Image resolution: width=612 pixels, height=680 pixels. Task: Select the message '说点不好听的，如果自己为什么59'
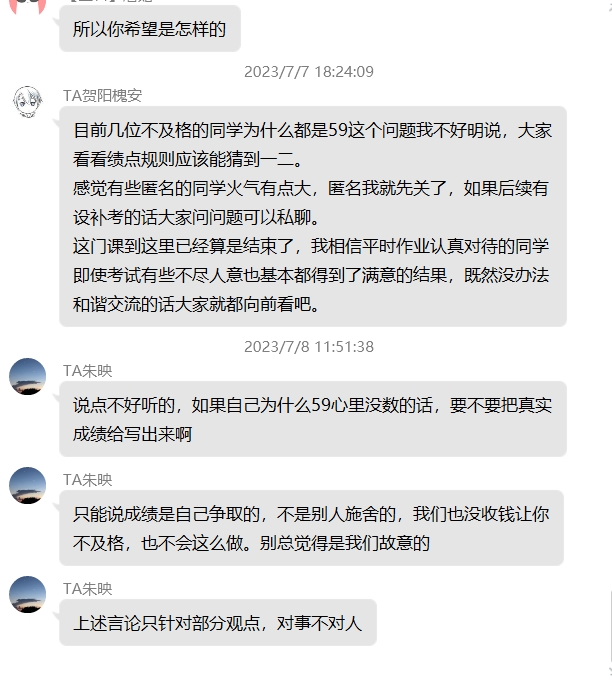pos(313,419)
